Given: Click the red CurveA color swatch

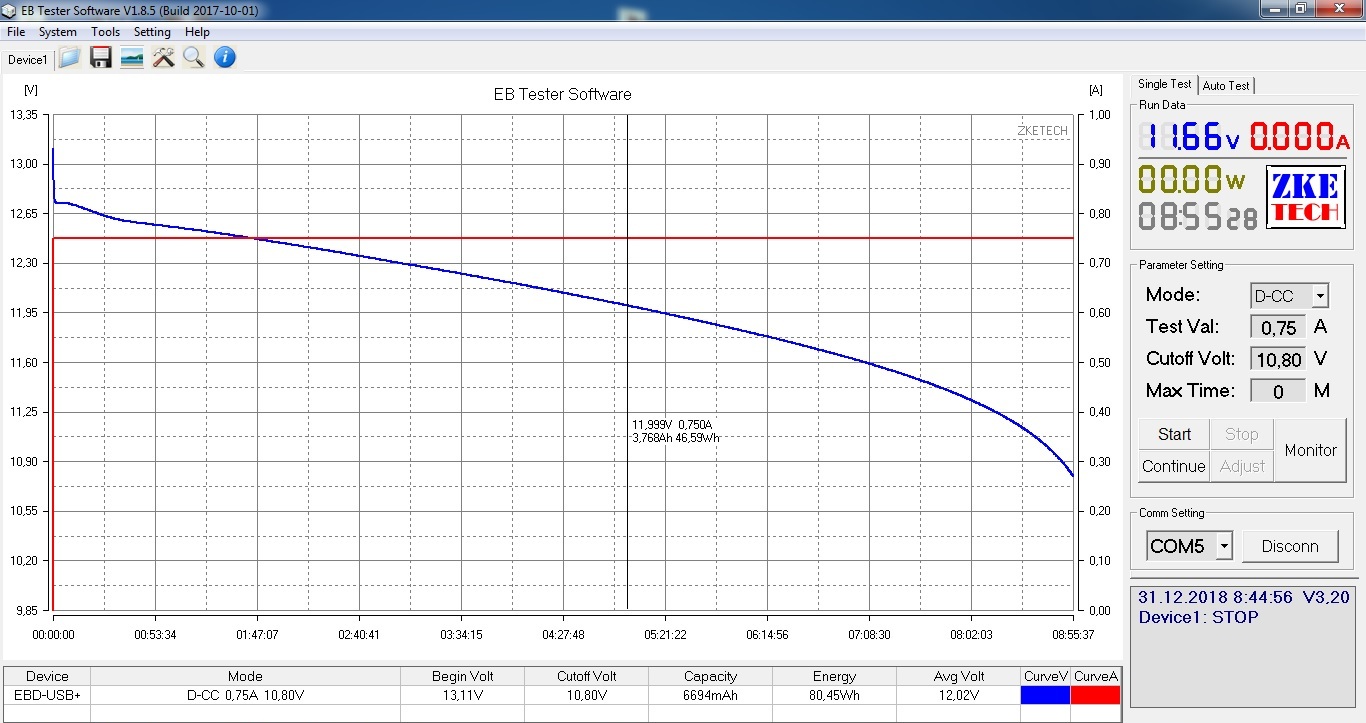Looking at the screenshot, I should click(x=1095, y=695).
